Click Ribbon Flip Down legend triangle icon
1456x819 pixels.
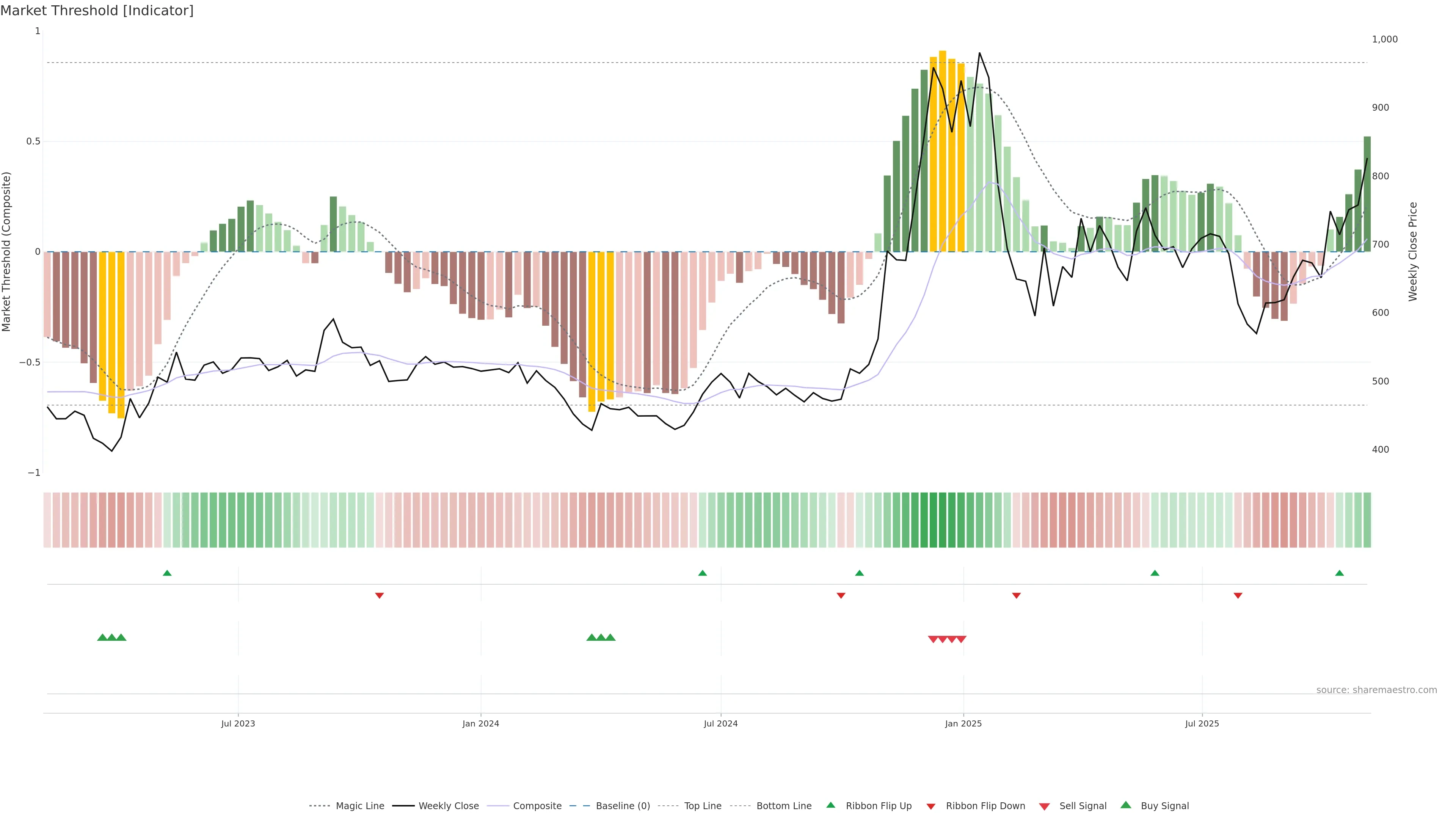pyautogui.click(x=931, y=806)
